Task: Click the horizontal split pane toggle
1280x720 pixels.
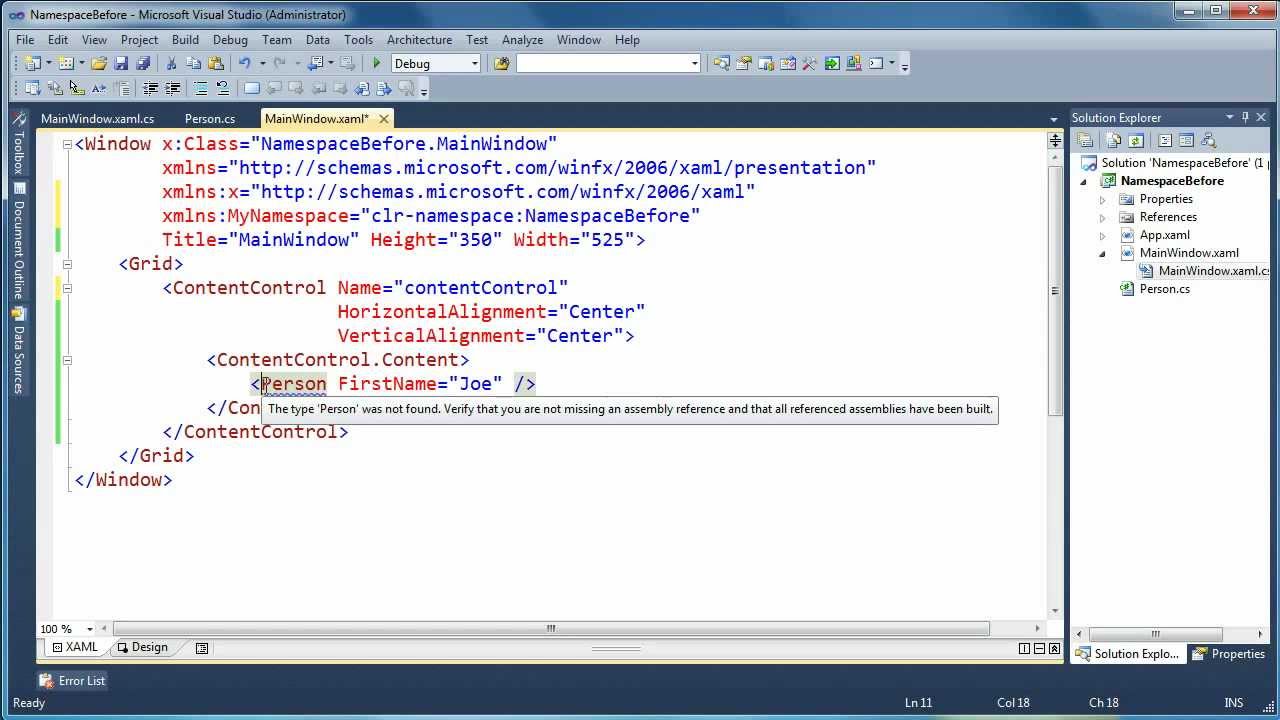Action: pyautogui.click(x=1037, y=648)
